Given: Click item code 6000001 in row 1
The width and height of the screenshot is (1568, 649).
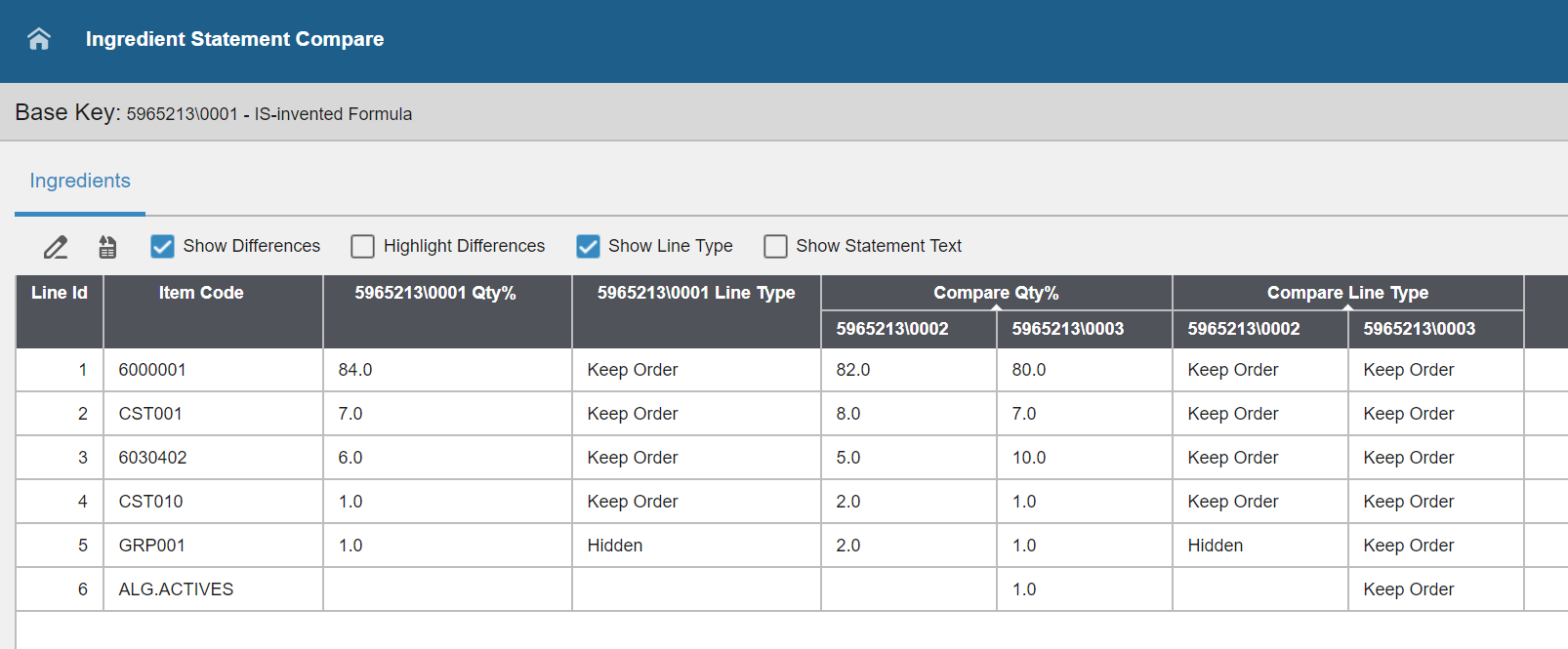Looking at the screenshot, I should [152, 370].
